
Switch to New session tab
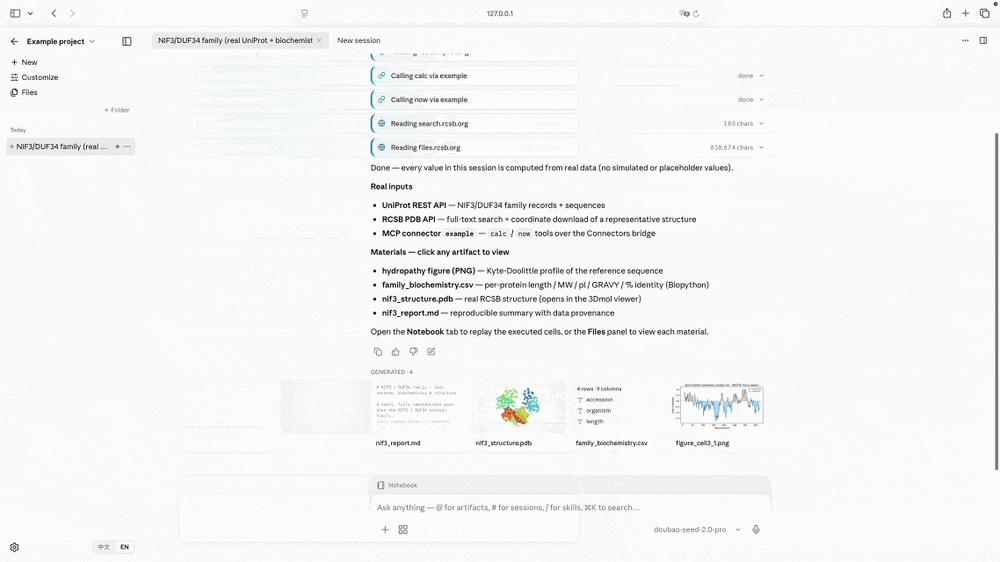tap(358, 40)
